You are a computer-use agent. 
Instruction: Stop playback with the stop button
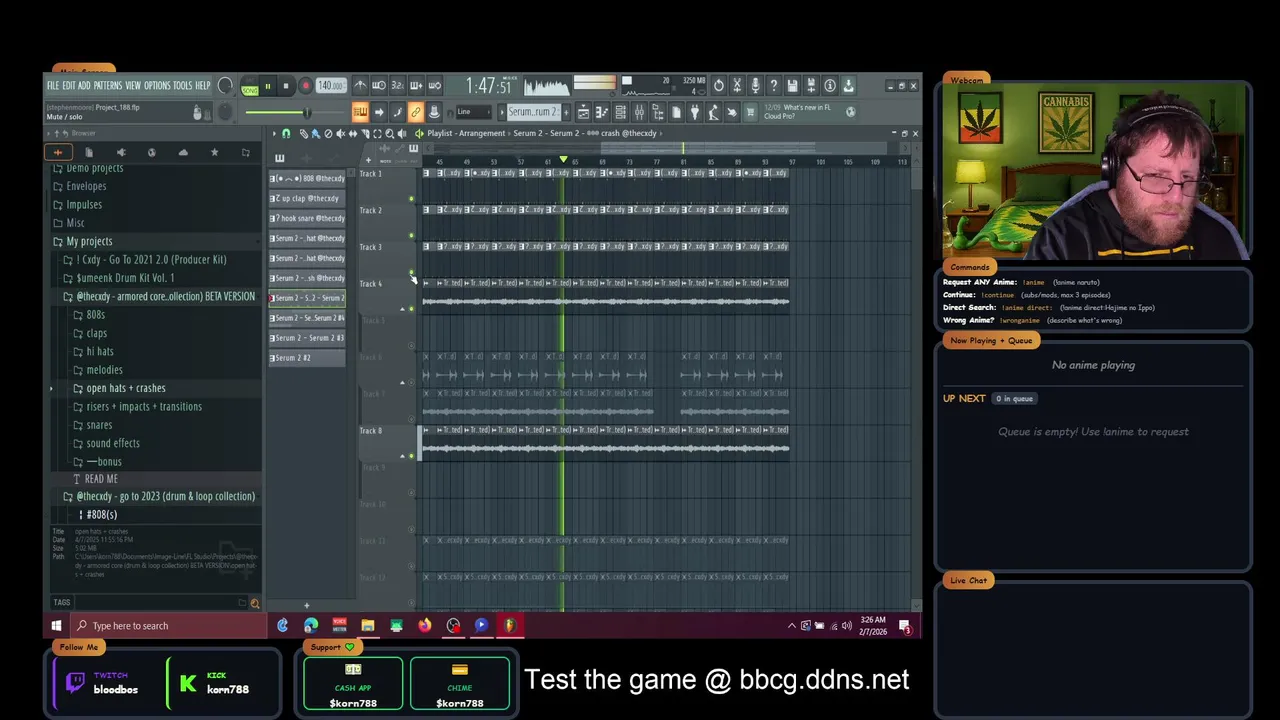point(286,86)
